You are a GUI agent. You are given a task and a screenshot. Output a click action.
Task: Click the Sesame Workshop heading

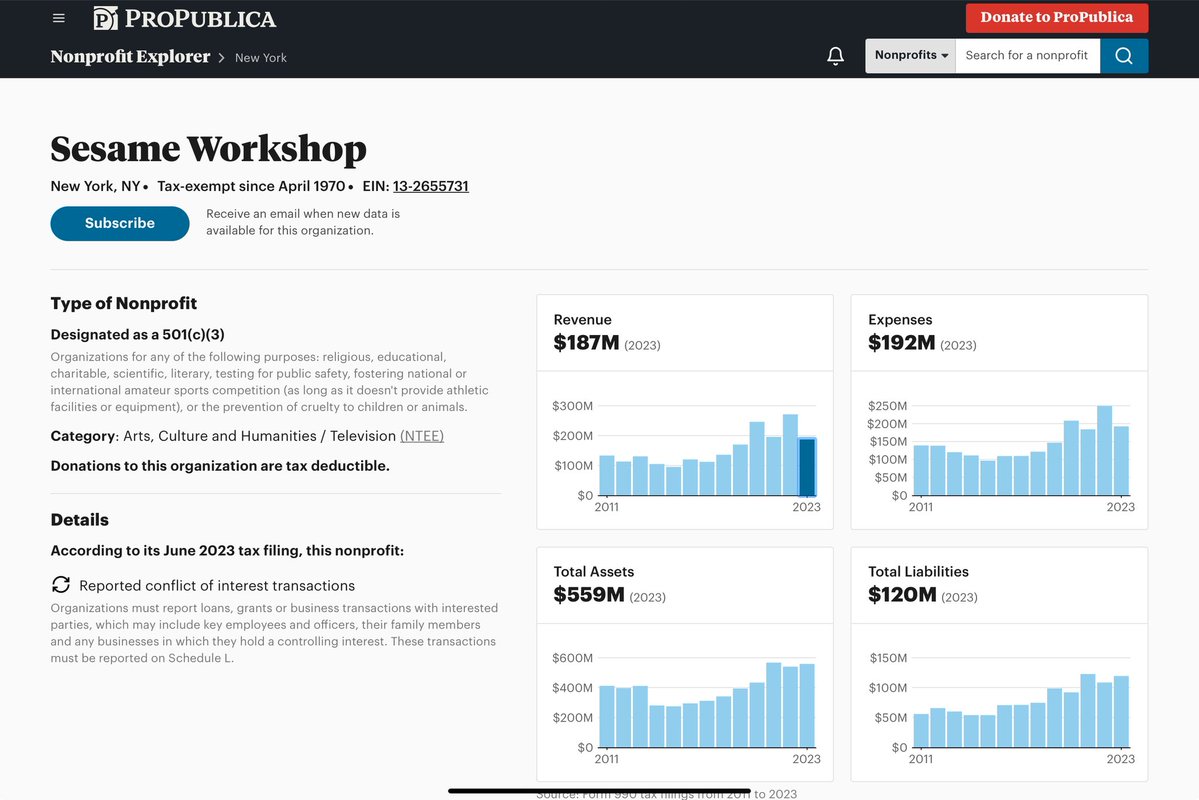pyautogui.click(x=209, y=149)
